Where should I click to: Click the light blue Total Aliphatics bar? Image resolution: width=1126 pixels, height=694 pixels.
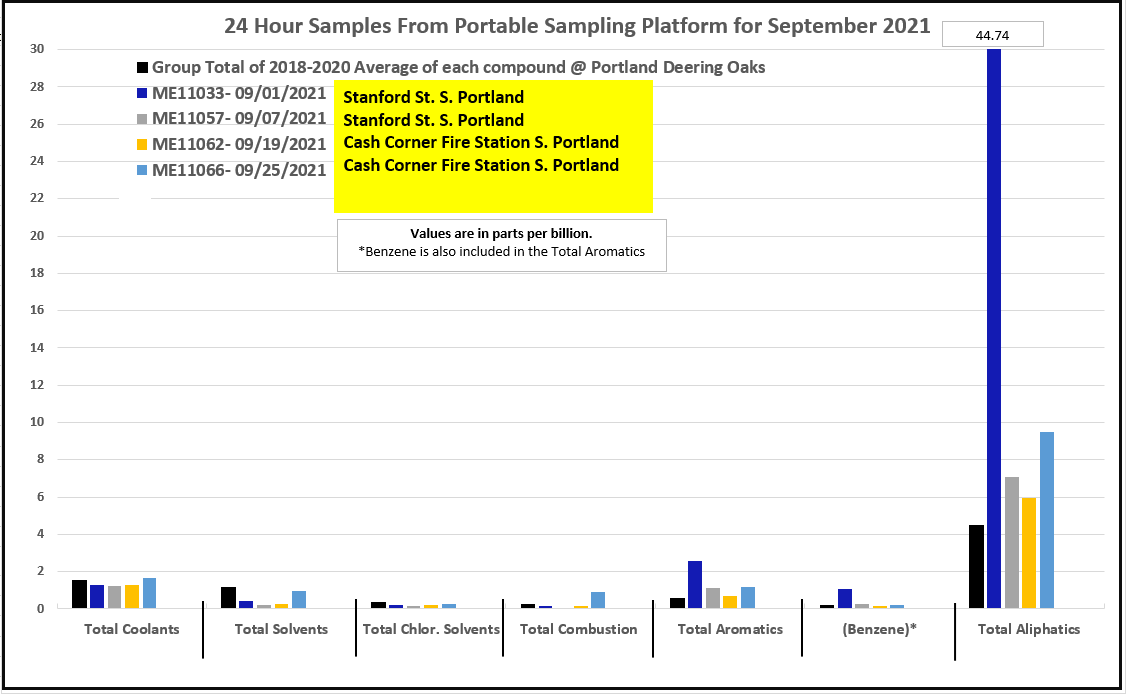point(1047,520)
